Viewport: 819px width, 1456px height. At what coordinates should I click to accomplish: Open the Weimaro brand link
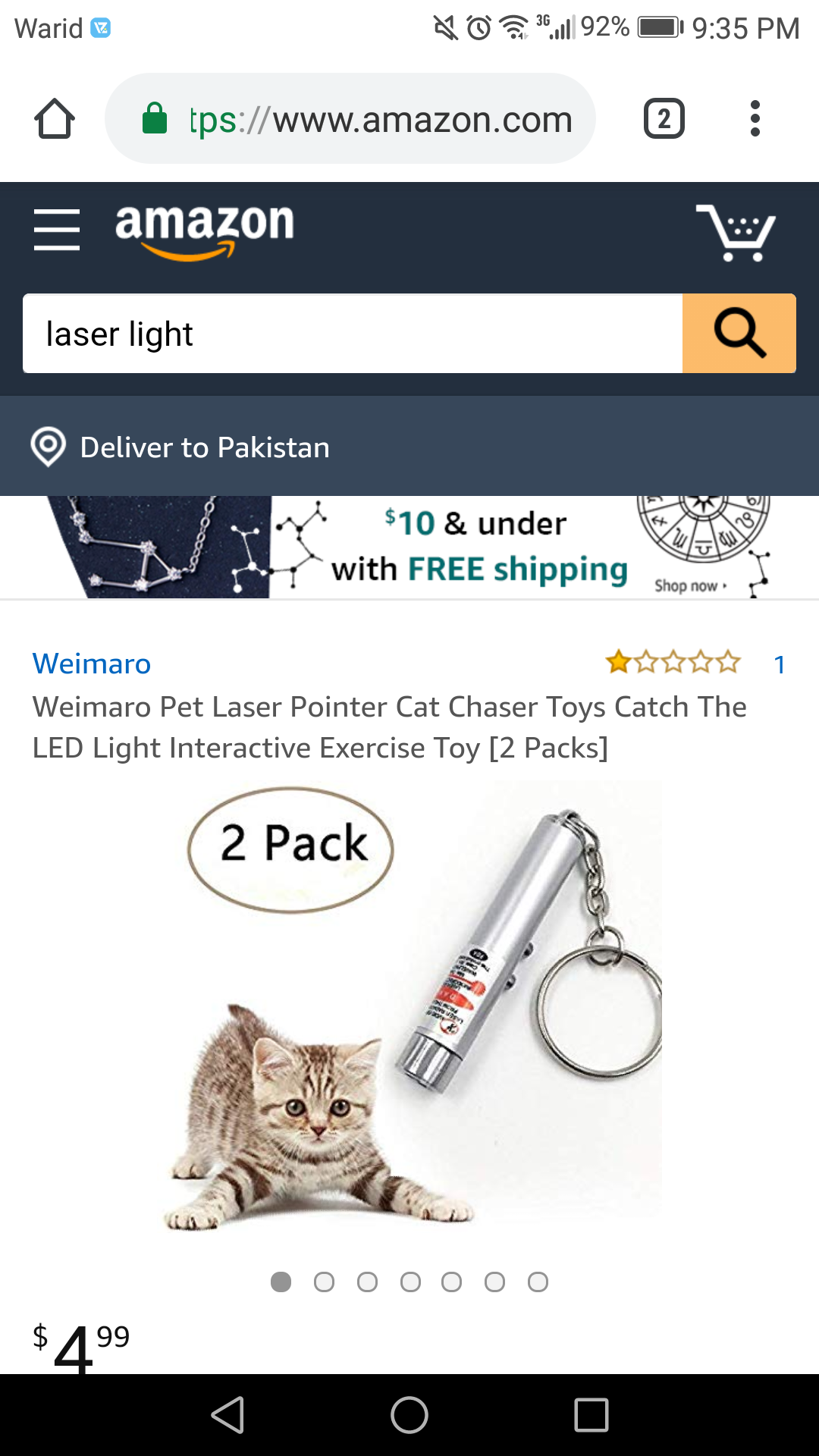92,664
